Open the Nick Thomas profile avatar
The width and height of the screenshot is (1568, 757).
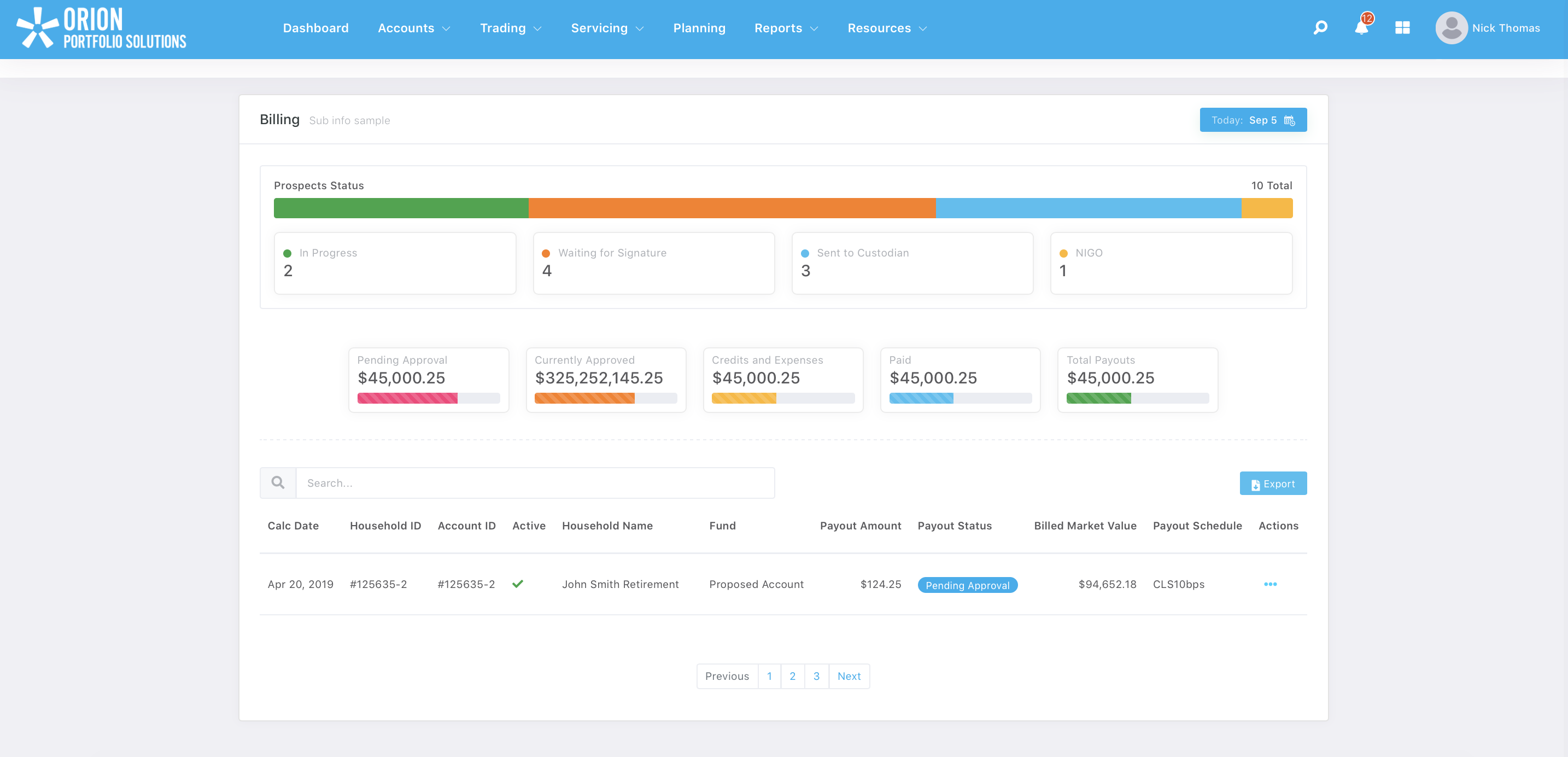(x=1451, y=27)
